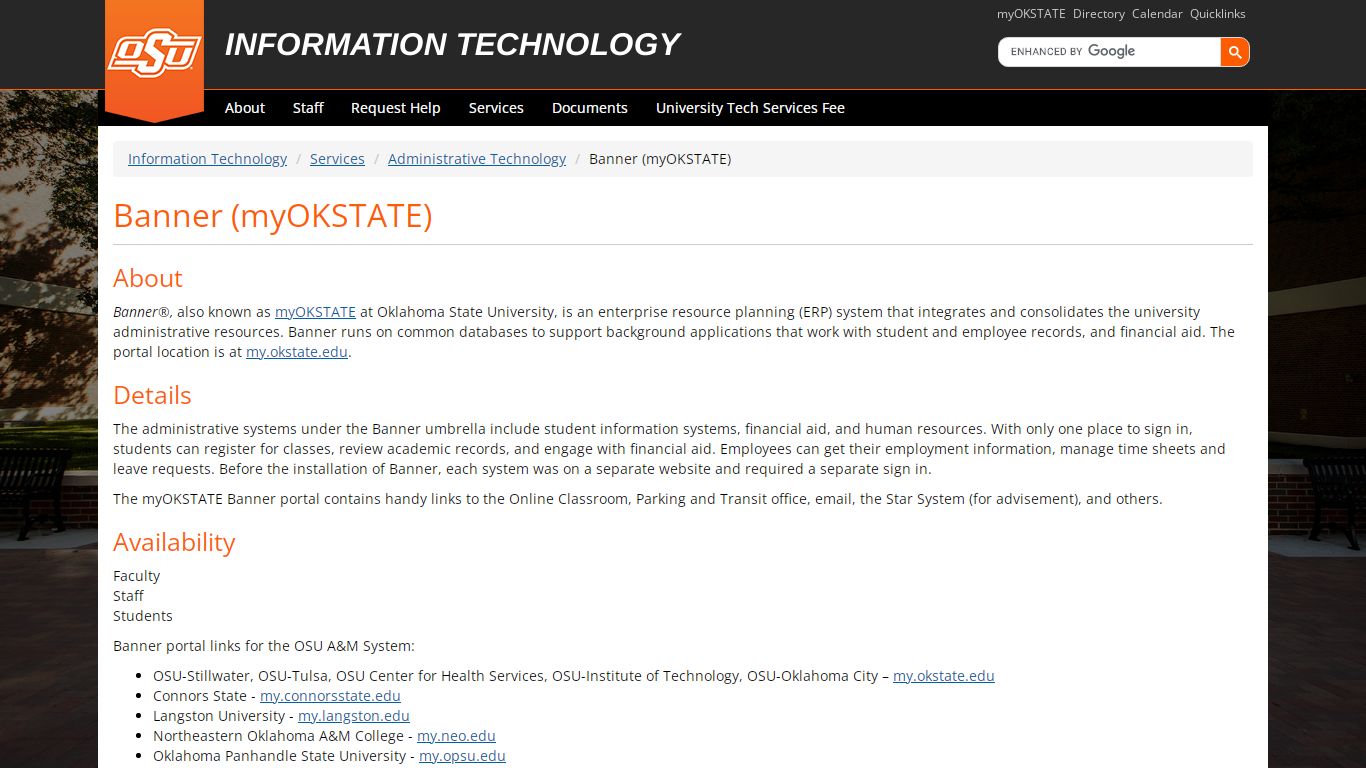Open University Tech Services Fee menu
The width and height of the screenshot is (1366, 768).
pyautogui.click(x=750, y=108)
